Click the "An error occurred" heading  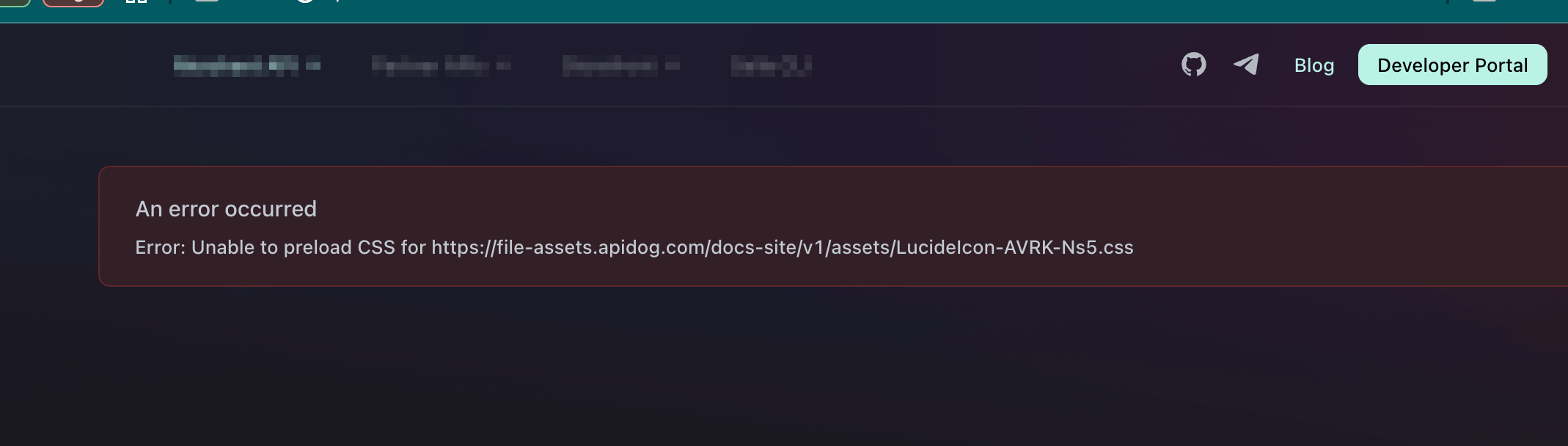(226, 209)
